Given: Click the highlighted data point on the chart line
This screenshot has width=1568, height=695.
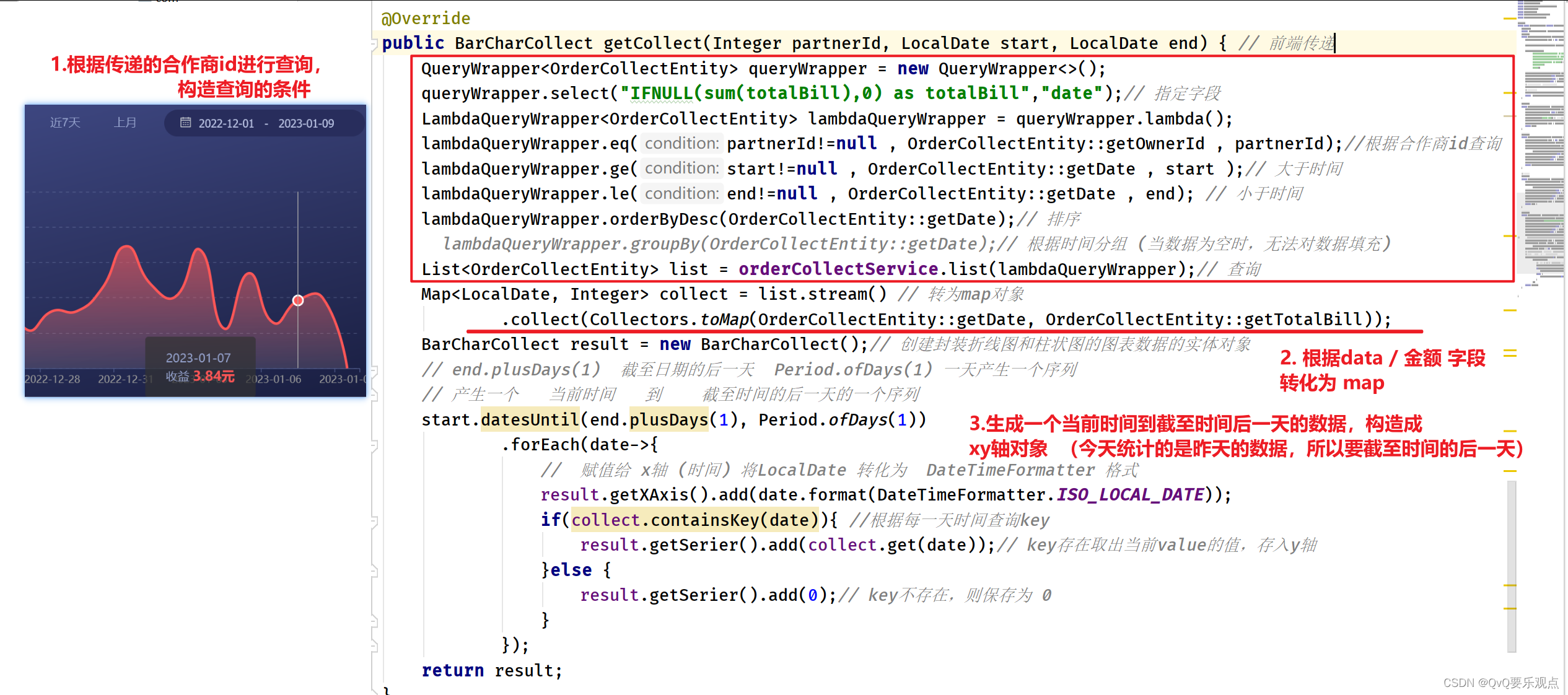Looking at the screenshot, I should pyautogui.click(x=298, y=300).
